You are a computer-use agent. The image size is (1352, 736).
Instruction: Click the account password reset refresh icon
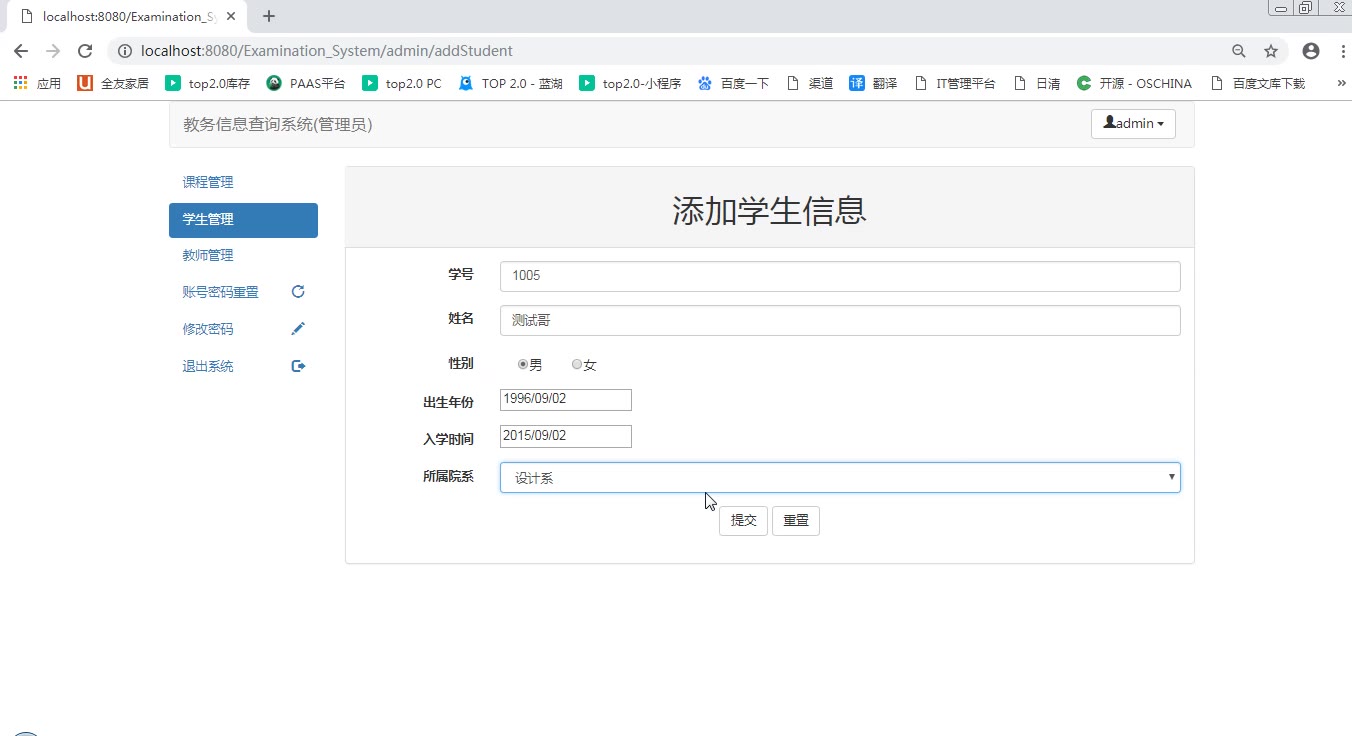coord(297,292)
